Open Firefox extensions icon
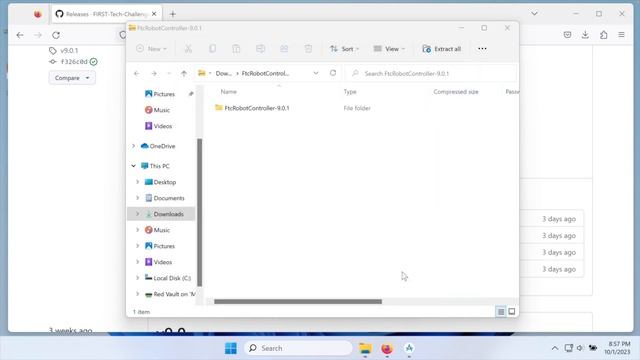 pyautogui.click(x=604, y=35)
